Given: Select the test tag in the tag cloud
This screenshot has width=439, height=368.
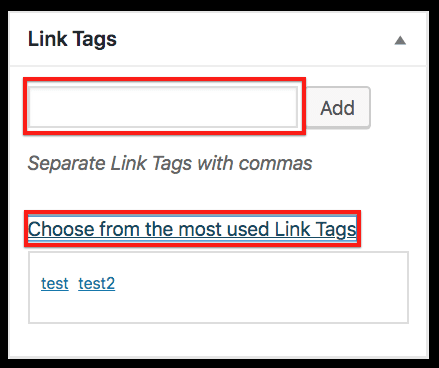Looking at the screenshot, I should (55, 284).
